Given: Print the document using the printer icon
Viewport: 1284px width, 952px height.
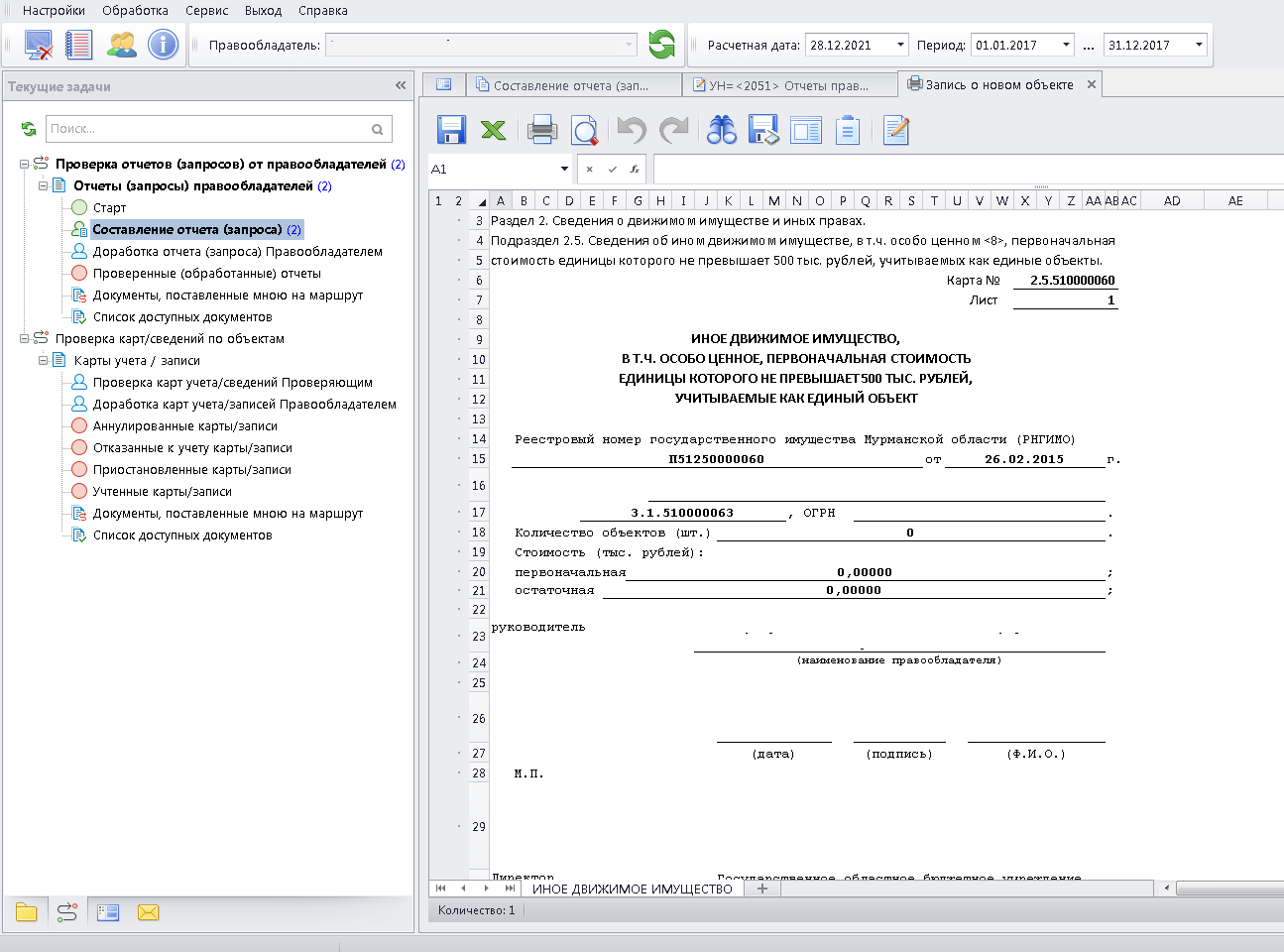Looking at the screenshot, I should click(x=541, y=130).
